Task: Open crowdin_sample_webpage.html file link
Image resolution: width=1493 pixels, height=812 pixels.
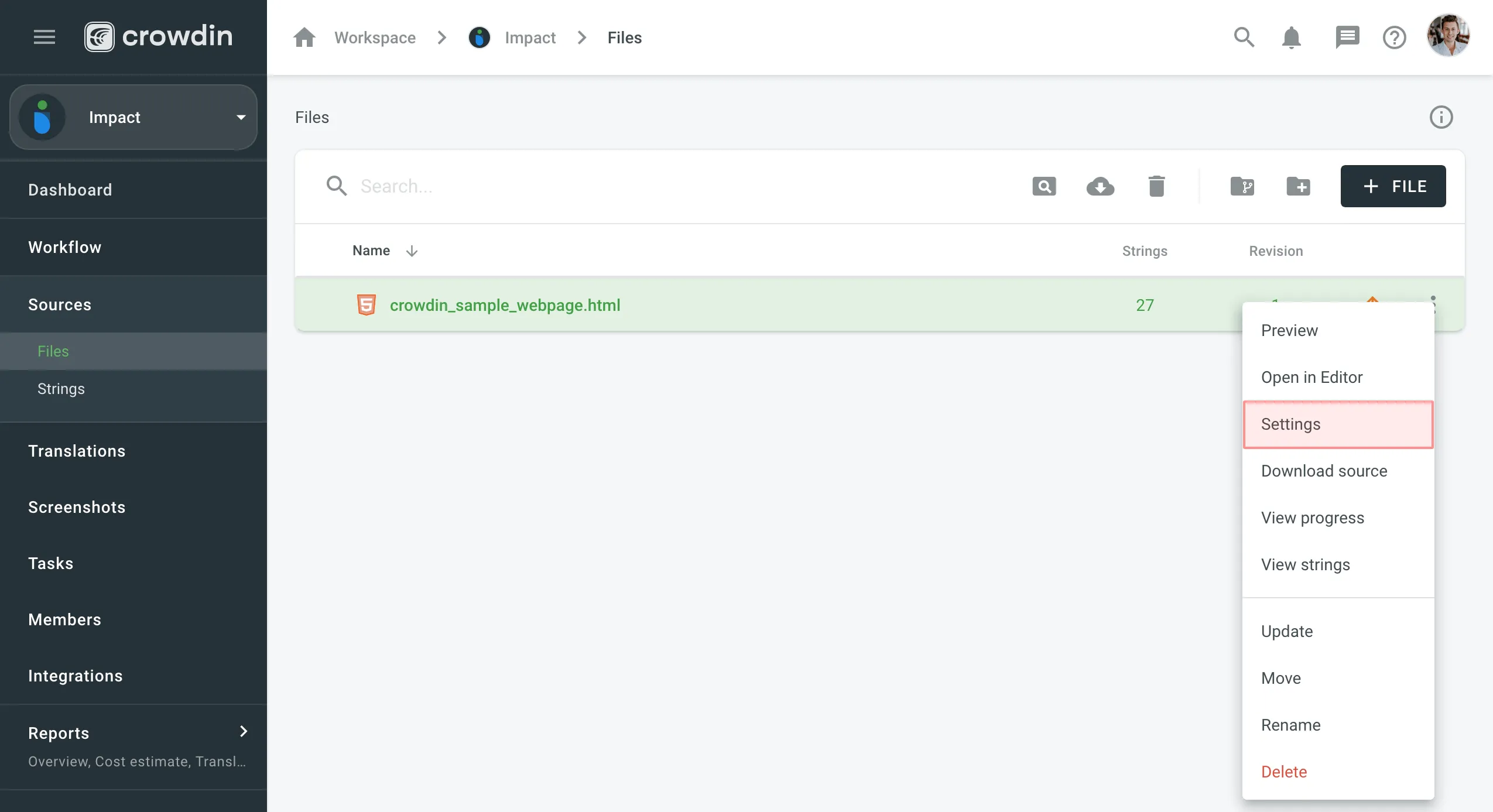Action: pyautogui.click(x=505, y=305)
